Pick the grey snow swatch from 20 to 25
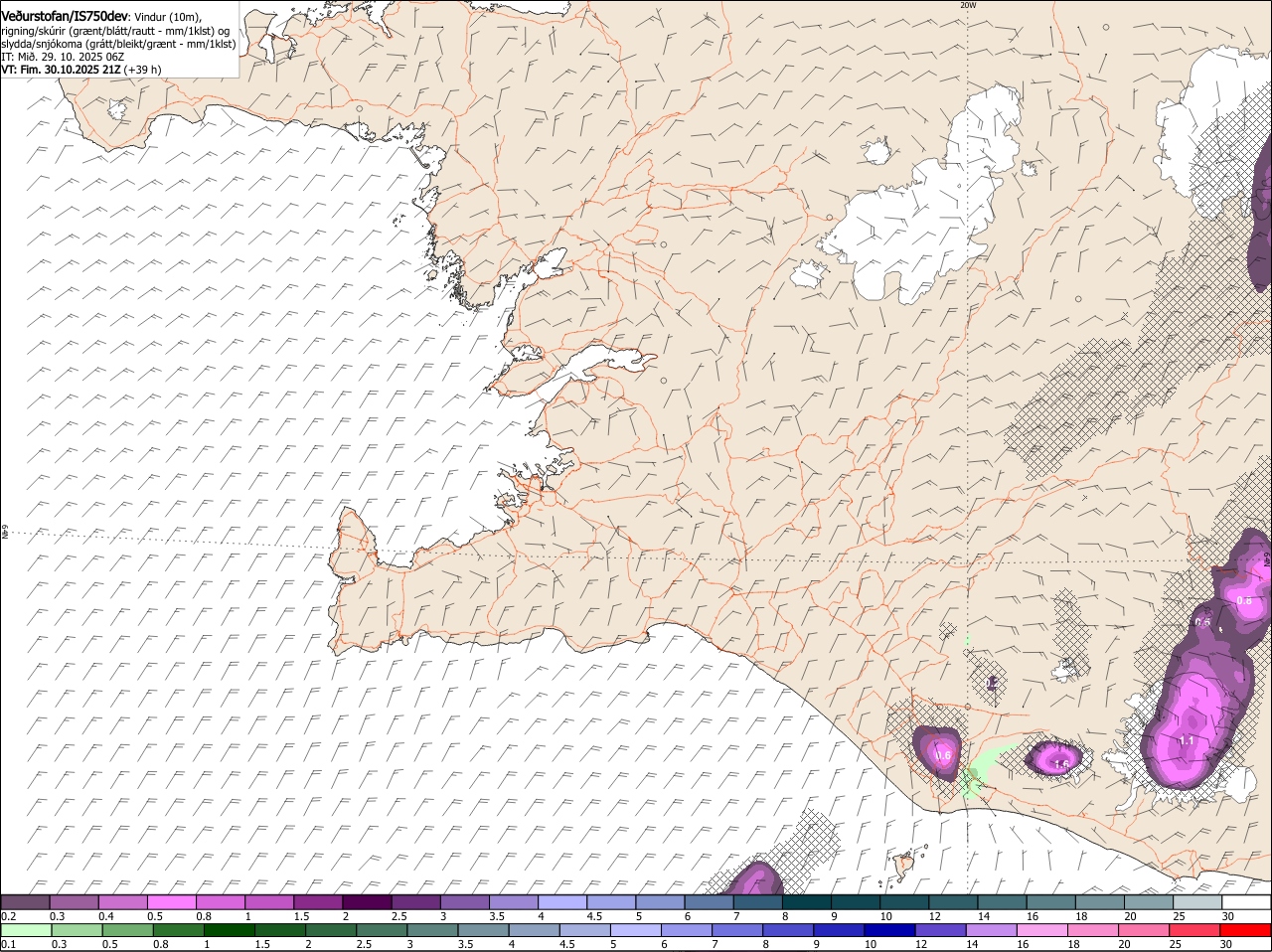 click(x=1151, y=901)
